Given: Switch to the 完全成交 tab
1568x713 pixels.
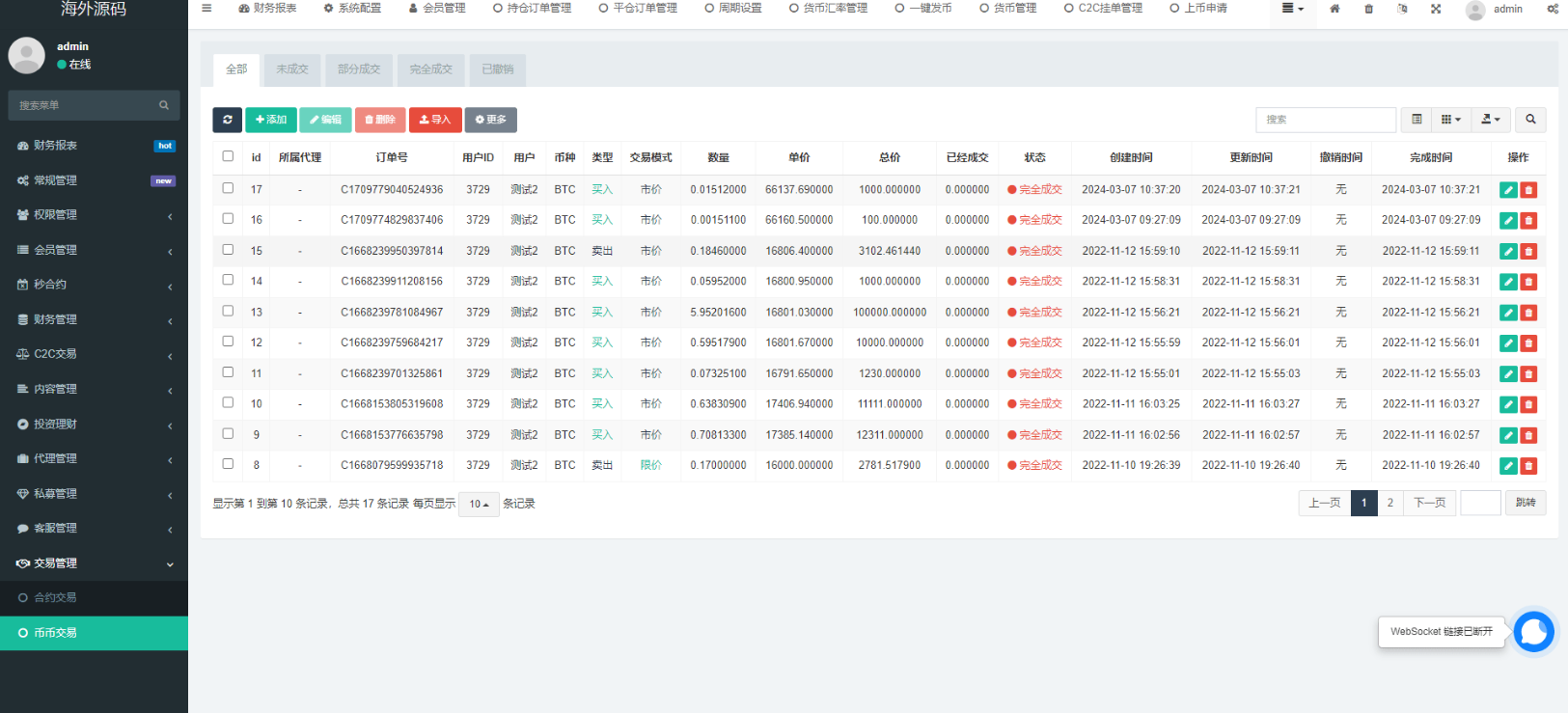Looking at the screenshot, I should (x=430, y=69).
